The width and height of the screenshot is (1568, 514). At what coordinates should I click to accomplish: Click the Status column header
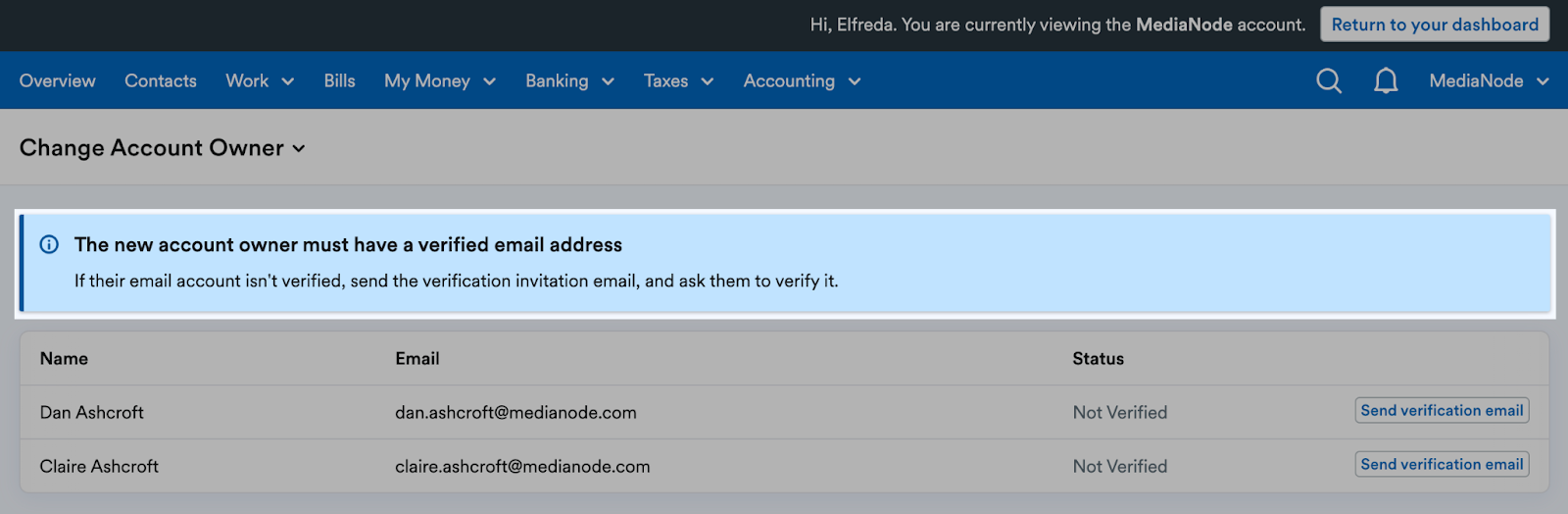pos(1098,359)
